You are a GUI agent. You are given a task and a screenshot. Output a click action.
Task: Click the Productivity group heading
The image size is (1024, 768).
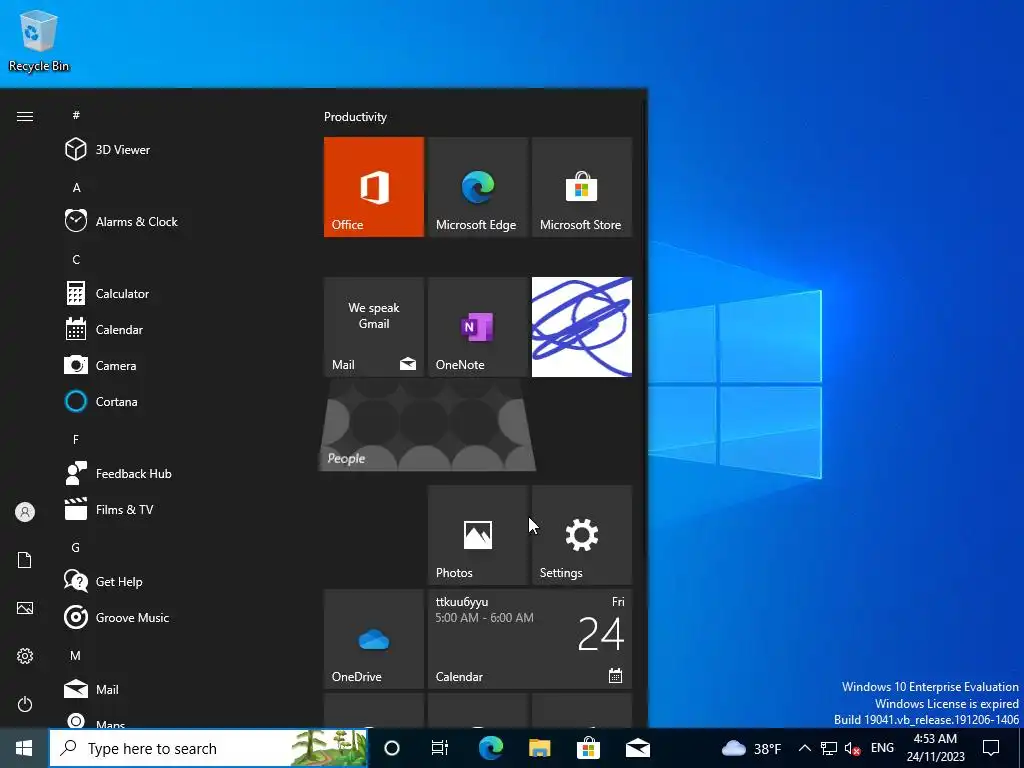point(355,117)
